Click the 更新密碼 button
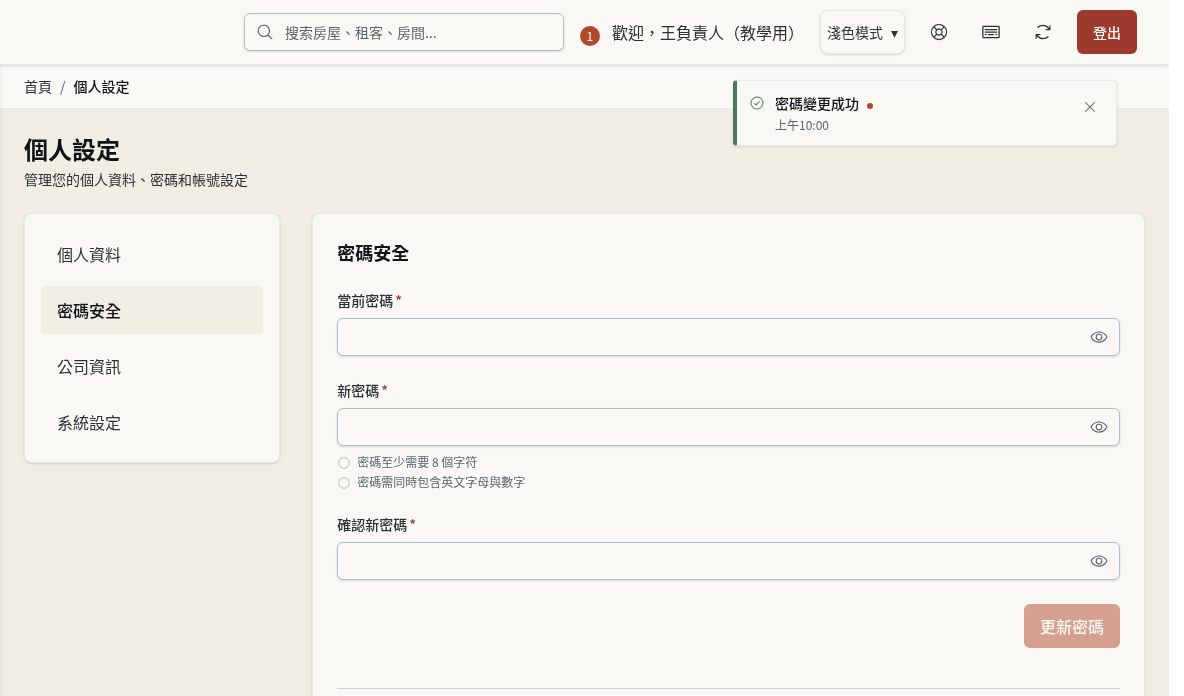Image resolution: width=1184 pixels, height=696 pixels. click(x=1071, y=626)
